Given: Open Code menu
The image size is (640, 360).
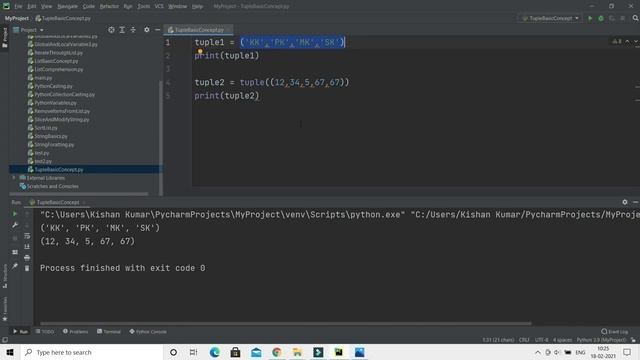Looking at the screenshot, I should coord(89,6).
